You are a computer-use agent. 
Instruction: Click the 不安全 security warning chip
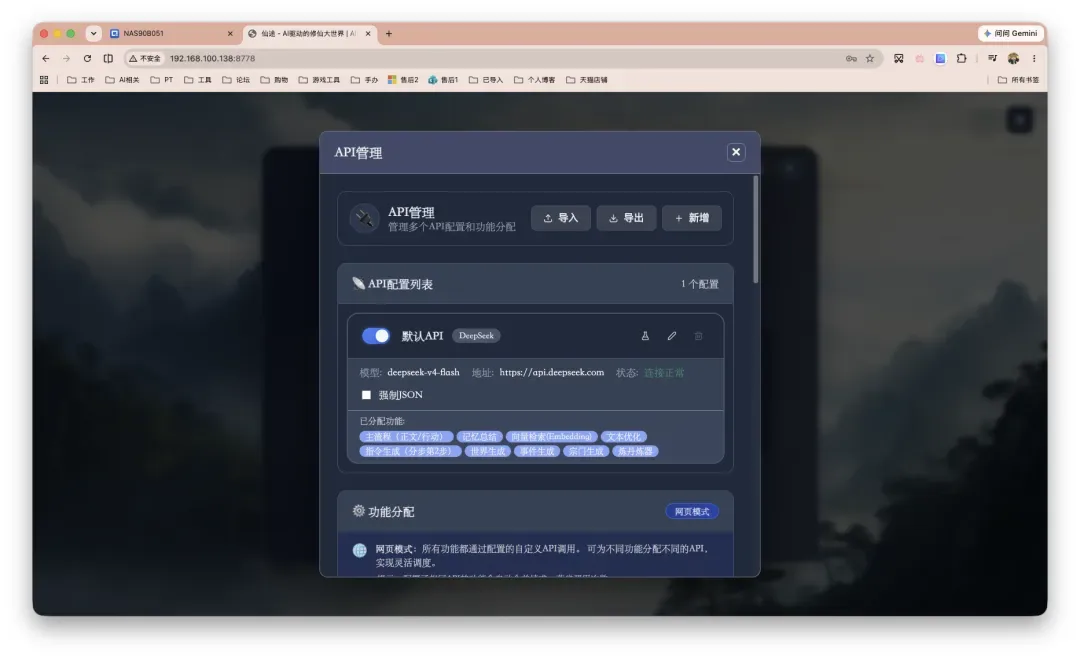tap(145, 59)
